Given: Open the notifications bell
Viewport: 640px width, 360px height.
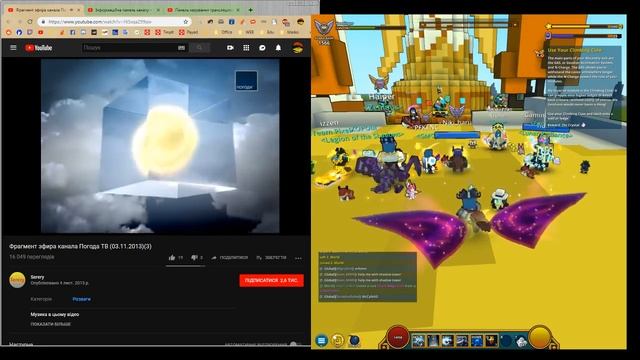Looking at the screenshot, I should (278, 48).
